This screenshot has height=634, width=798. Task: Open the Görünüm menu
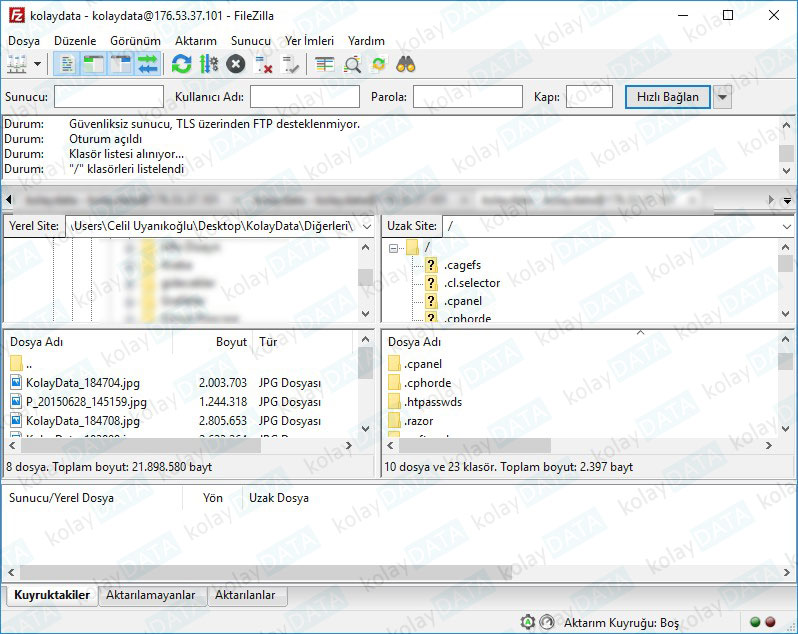click(x=135, y=41)
